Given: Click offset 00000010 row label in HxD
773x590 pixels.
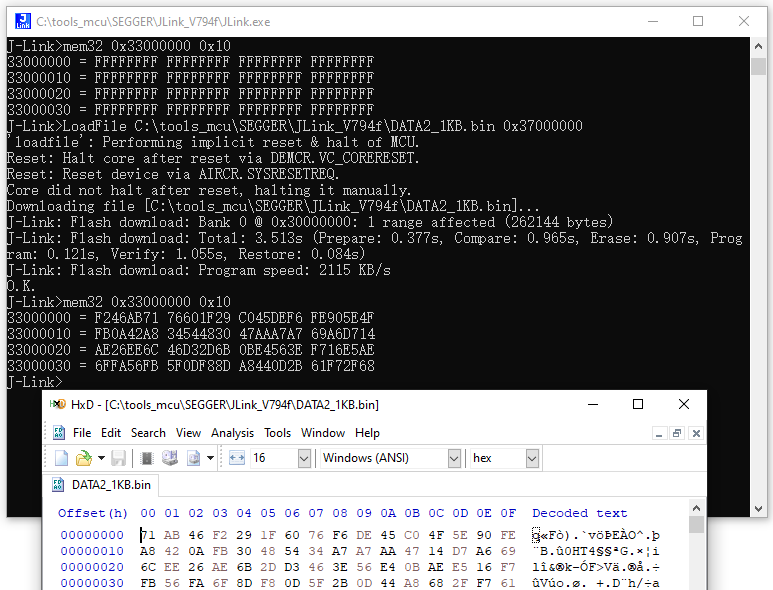Looking at the screenshot, I should click(92, 551).
